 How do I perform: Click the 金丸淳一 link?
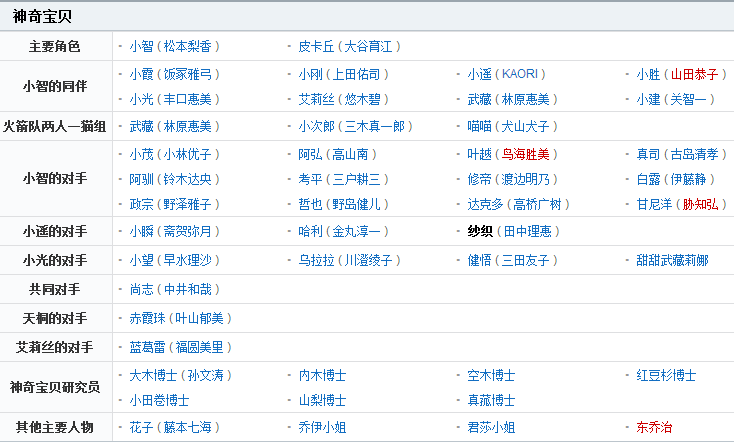pyautogui.click(x=356, y=231)
